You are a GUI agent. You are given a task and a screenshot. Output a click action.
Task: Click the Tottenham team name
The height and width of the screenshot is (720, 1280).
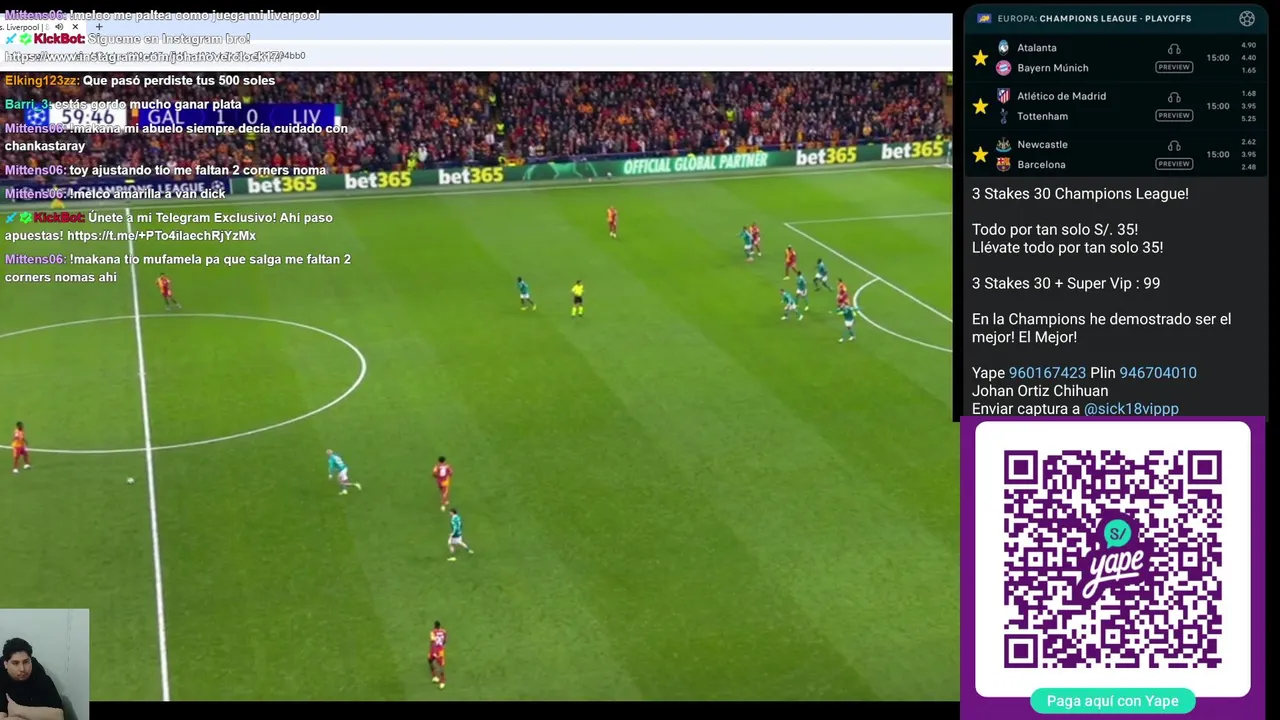1043,116
